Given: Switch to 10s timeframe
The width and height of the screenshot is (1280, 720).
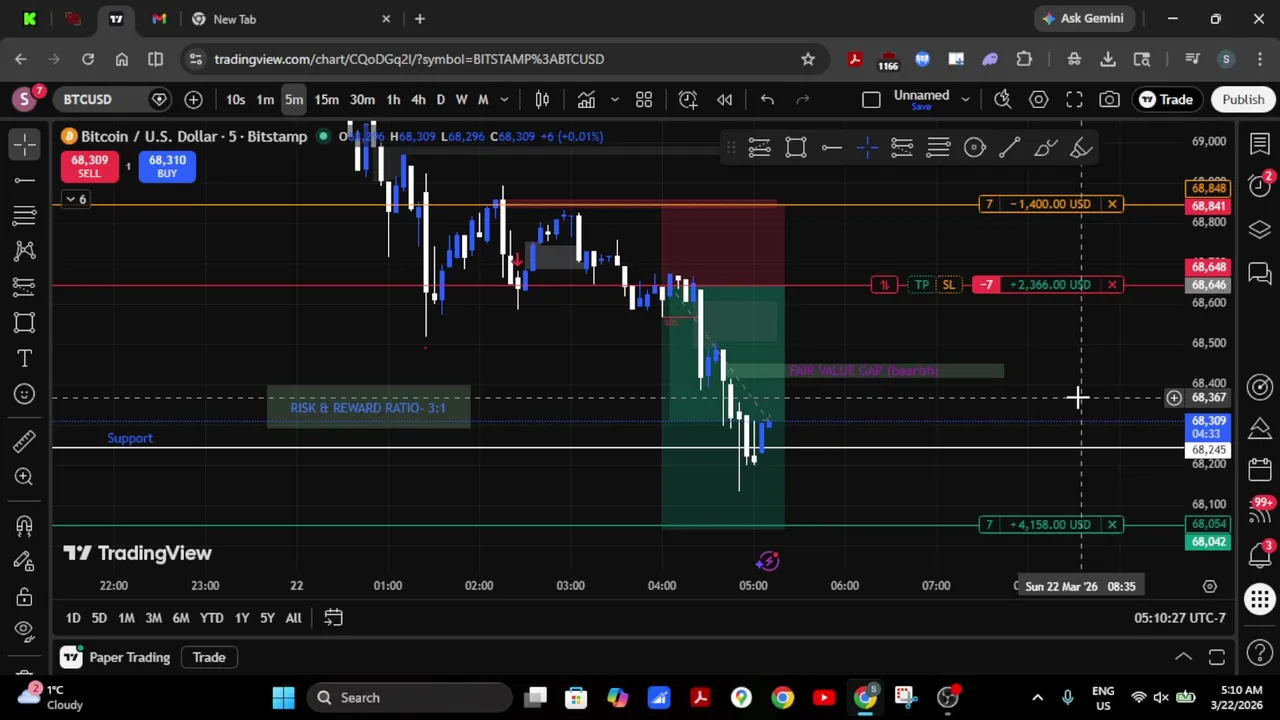Looking at the screenshot, I should [x=235, y=99].
